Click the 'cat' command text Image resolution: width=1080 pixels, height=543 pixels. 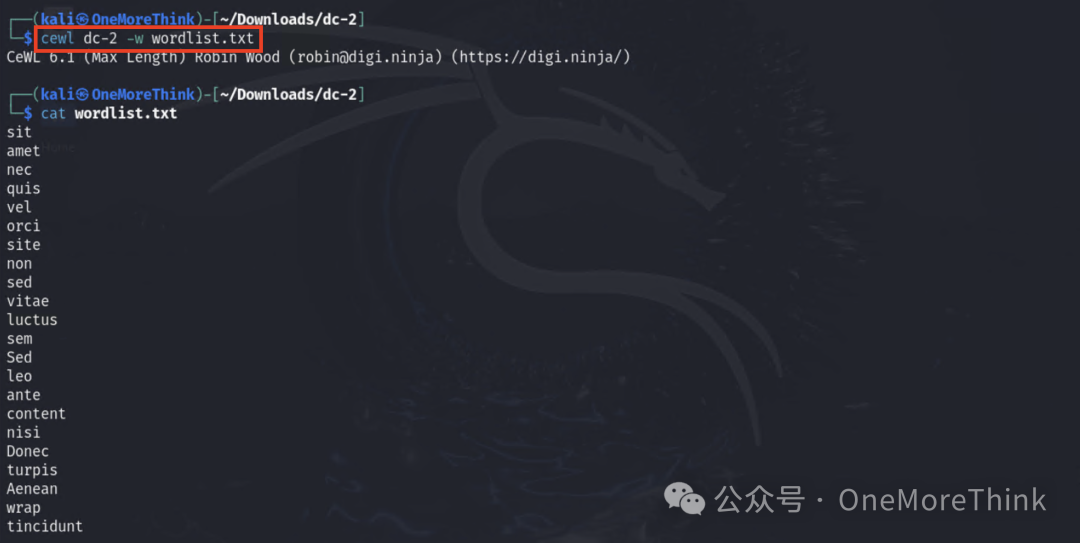(x=53, y=114)
